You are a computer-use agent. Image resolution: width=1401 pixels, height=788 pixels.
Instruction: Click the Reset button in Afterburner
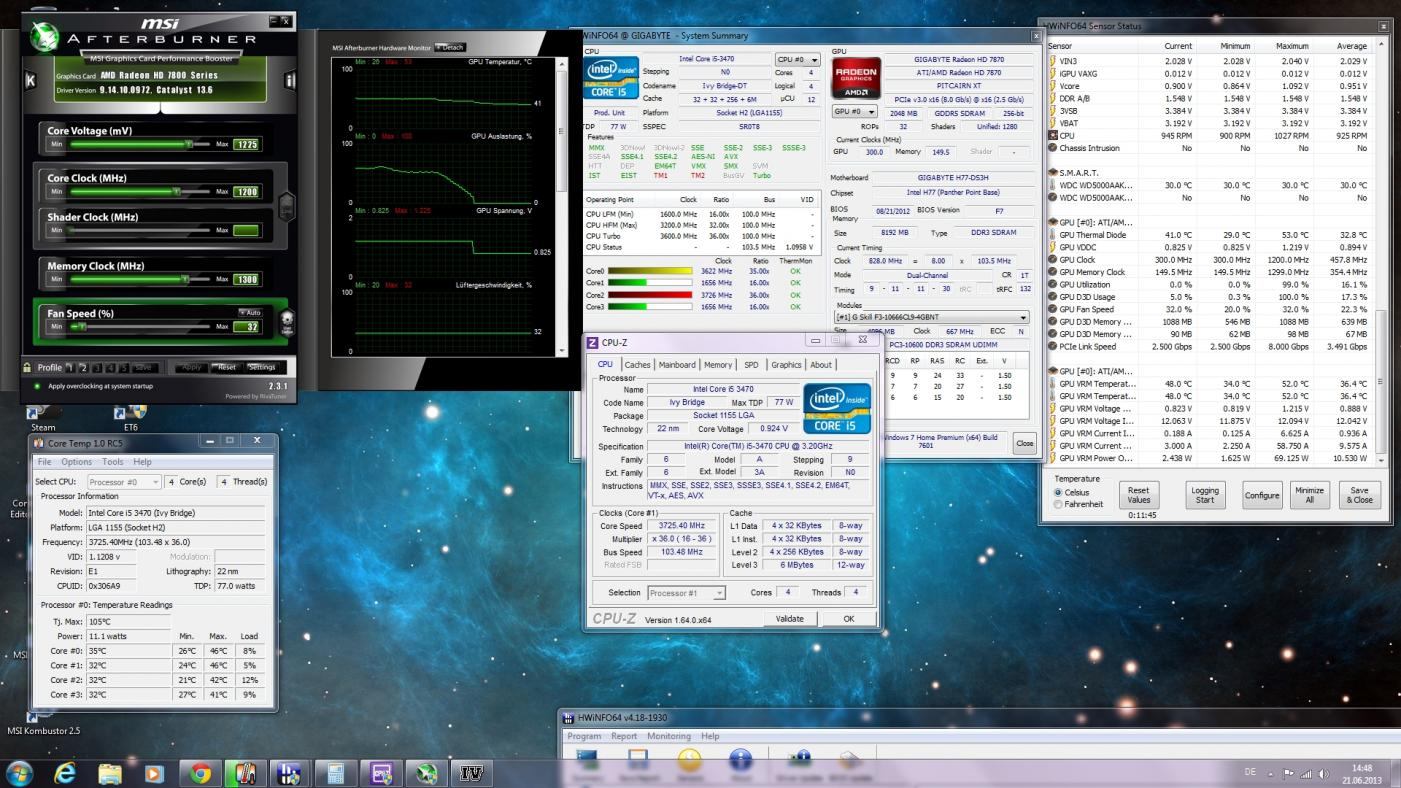[227, 367]
